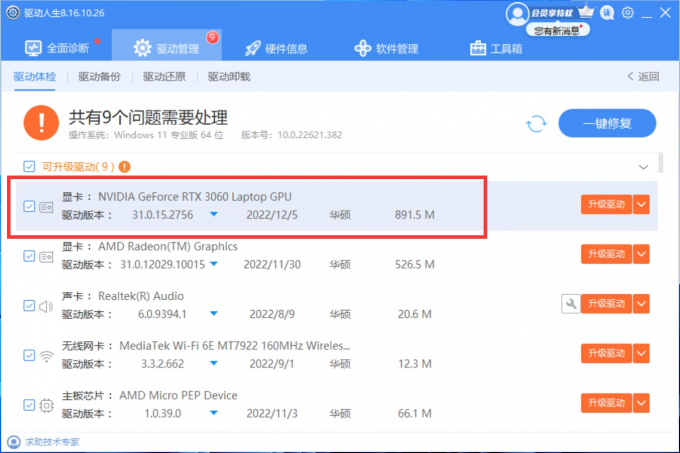
Task: Click the AMD Micro PEP chipset icon
Action: point(46,406)
